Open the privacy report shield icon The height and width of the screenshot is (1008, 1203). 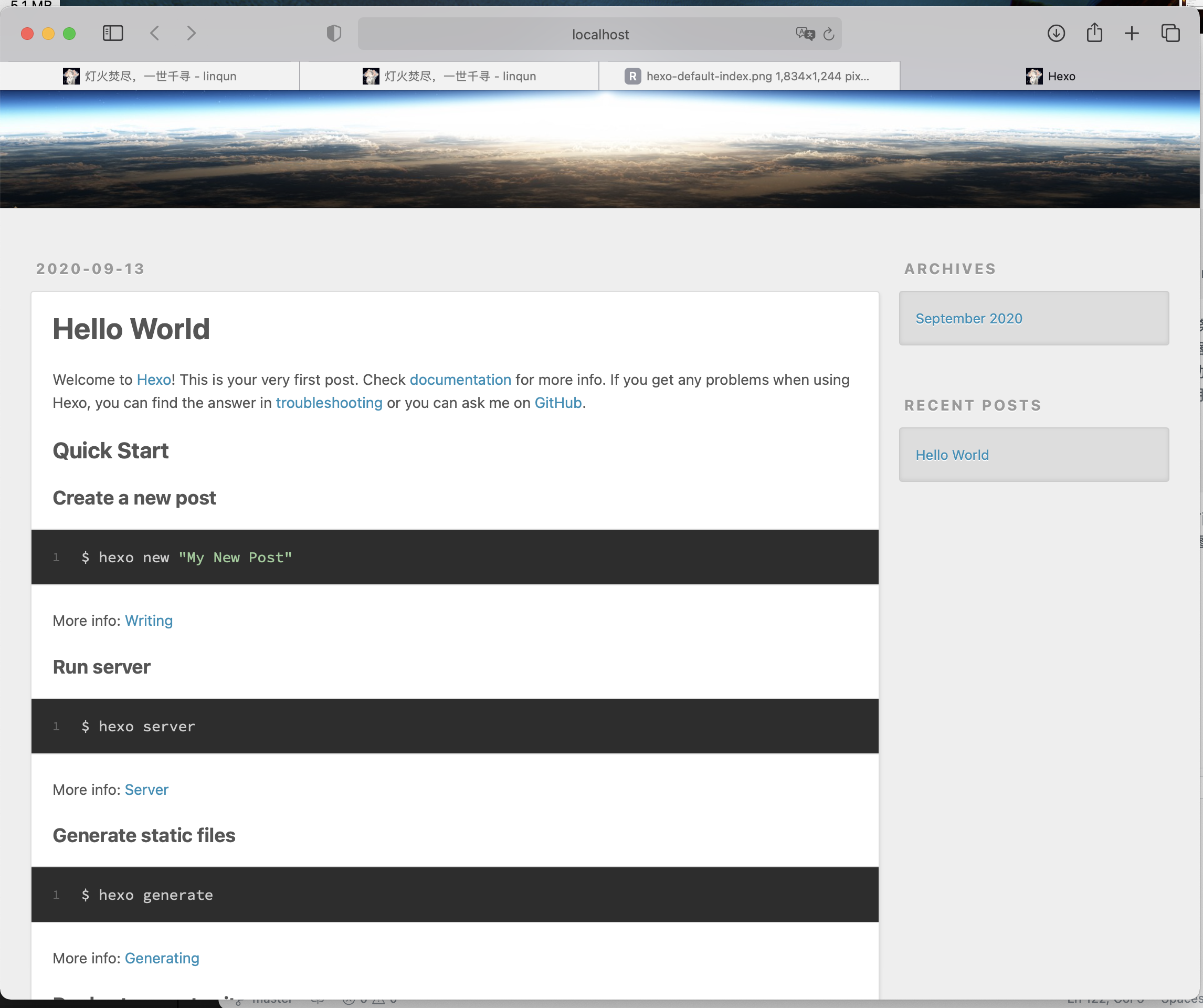[x=334, y=33]
